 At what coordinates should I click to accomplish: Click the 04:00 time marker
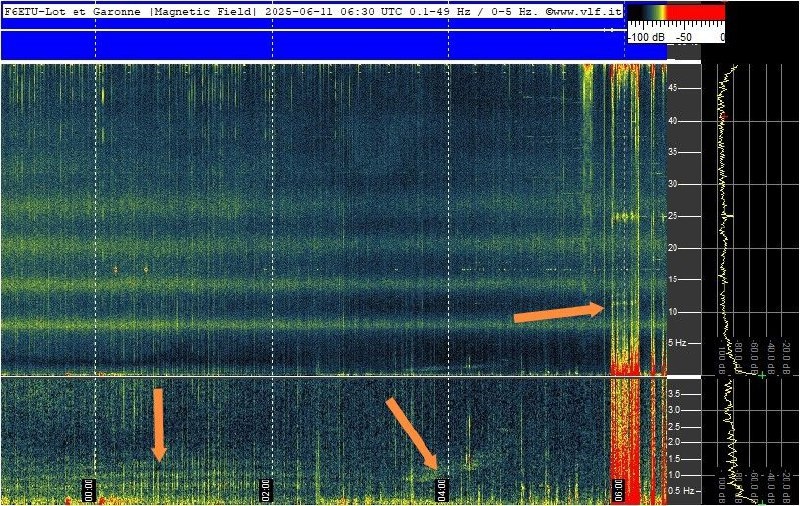pos(441,490)
